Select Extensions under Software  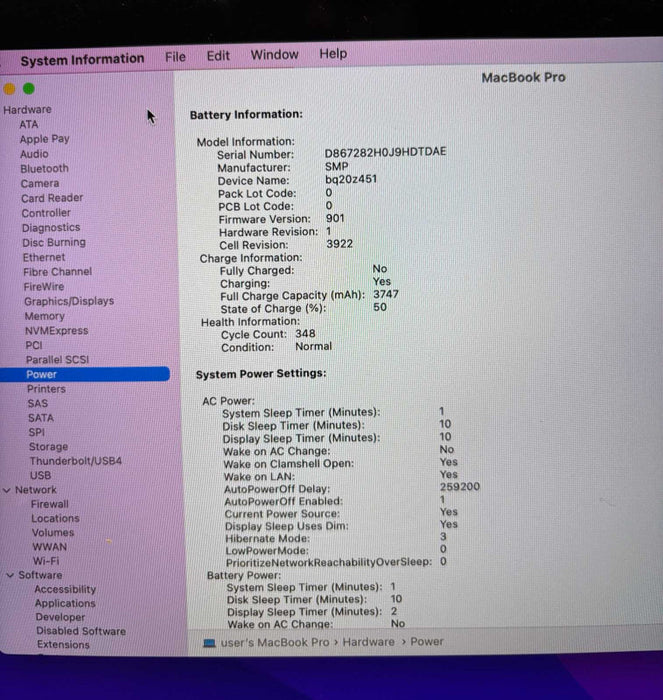pyautogui.click(x=63, y=645)
